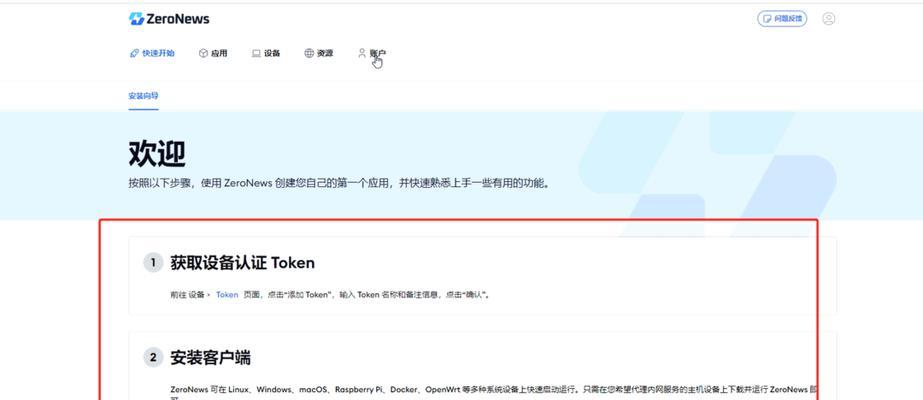Viewport: 923px width, 400px height.
Task: Open the 资源 menu item
Action: tap(318, 53)
